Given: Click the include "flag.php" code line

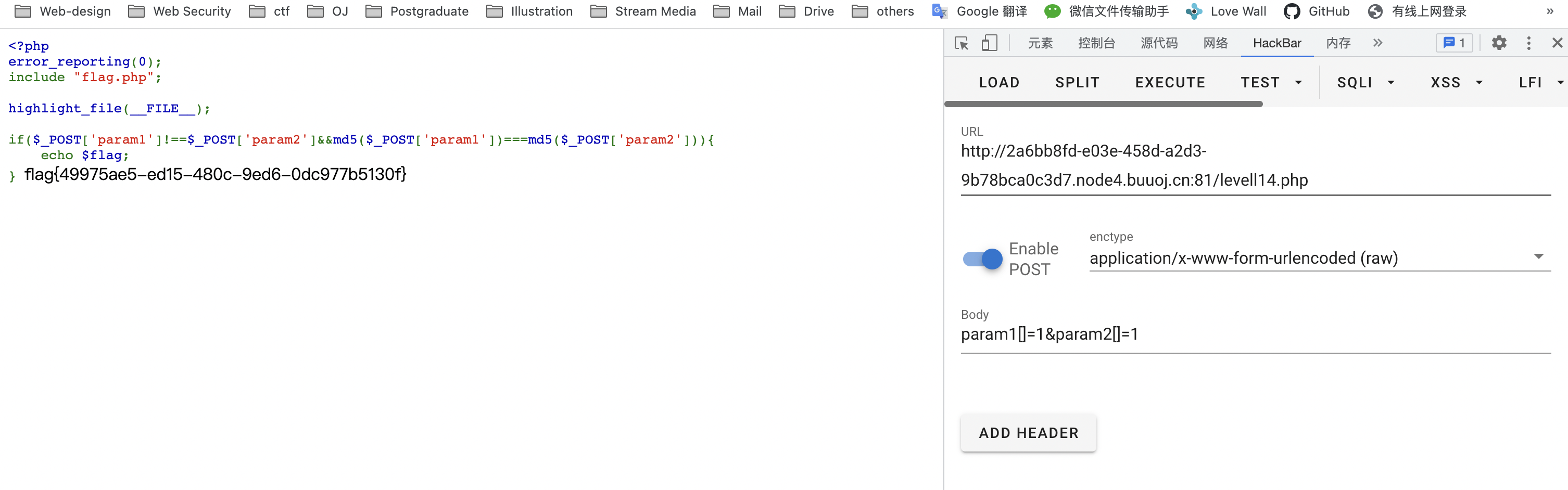Looking at the screenshot, I should coord(85,77).
